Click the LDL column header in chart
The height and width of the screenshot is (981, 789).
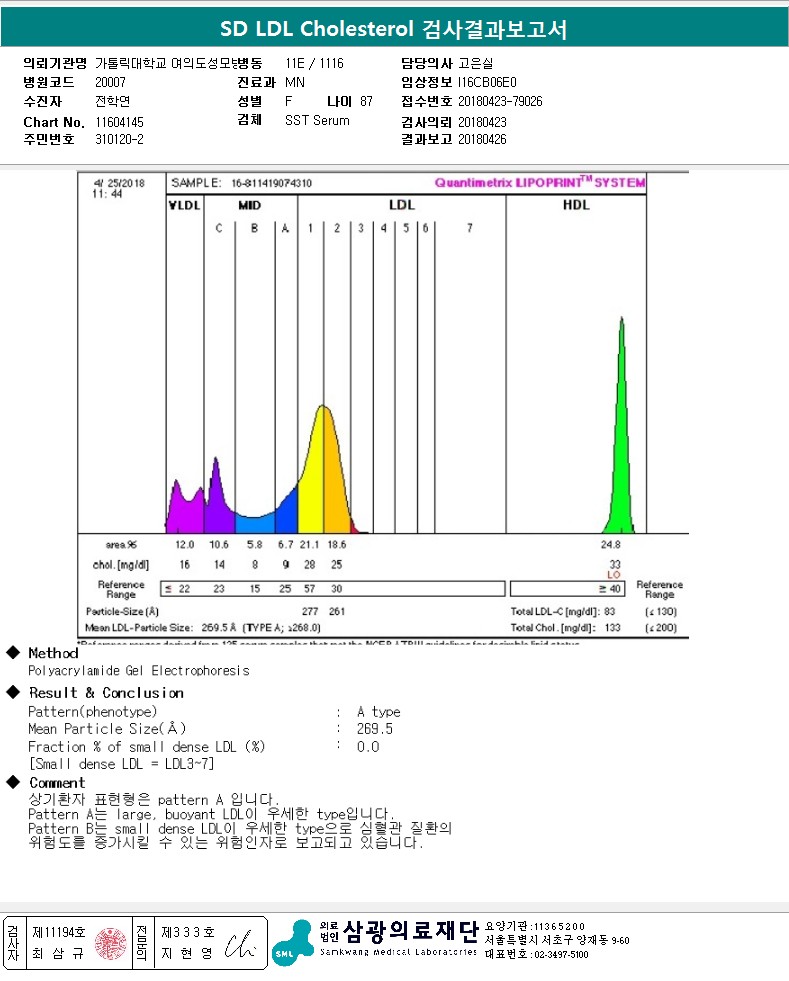[x=402, y=205]
